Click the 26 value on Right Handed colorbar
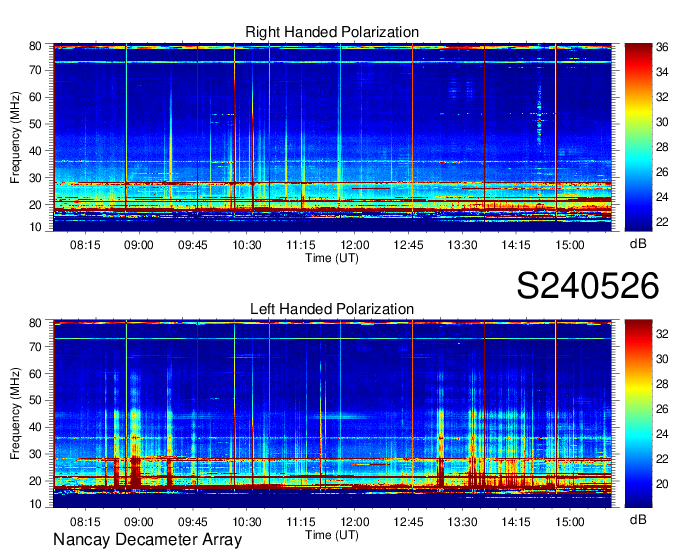 point(662,172)
